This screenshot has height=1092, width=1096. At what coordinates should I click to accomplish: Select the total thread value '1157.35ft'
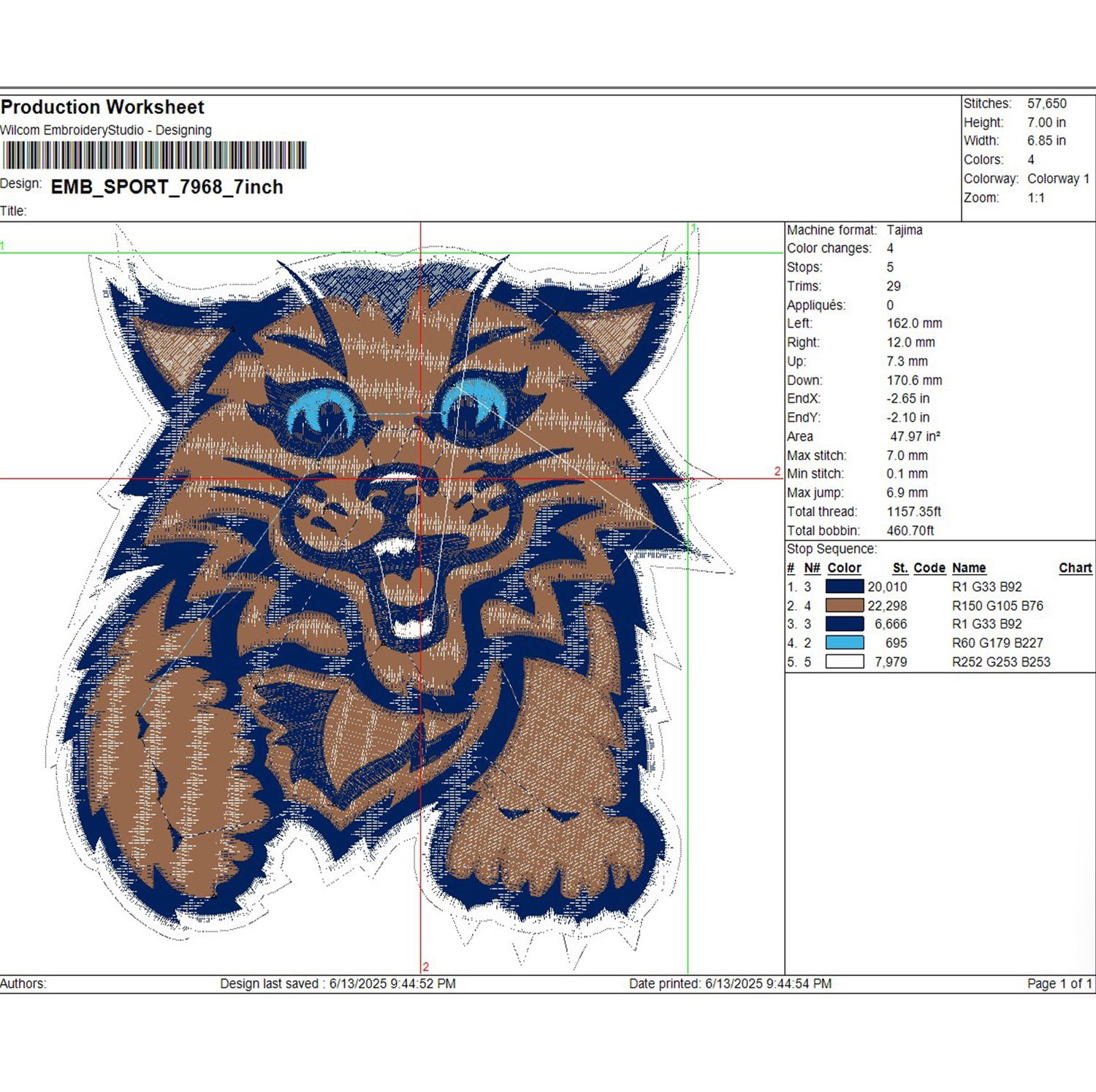(x=914, y=512)
